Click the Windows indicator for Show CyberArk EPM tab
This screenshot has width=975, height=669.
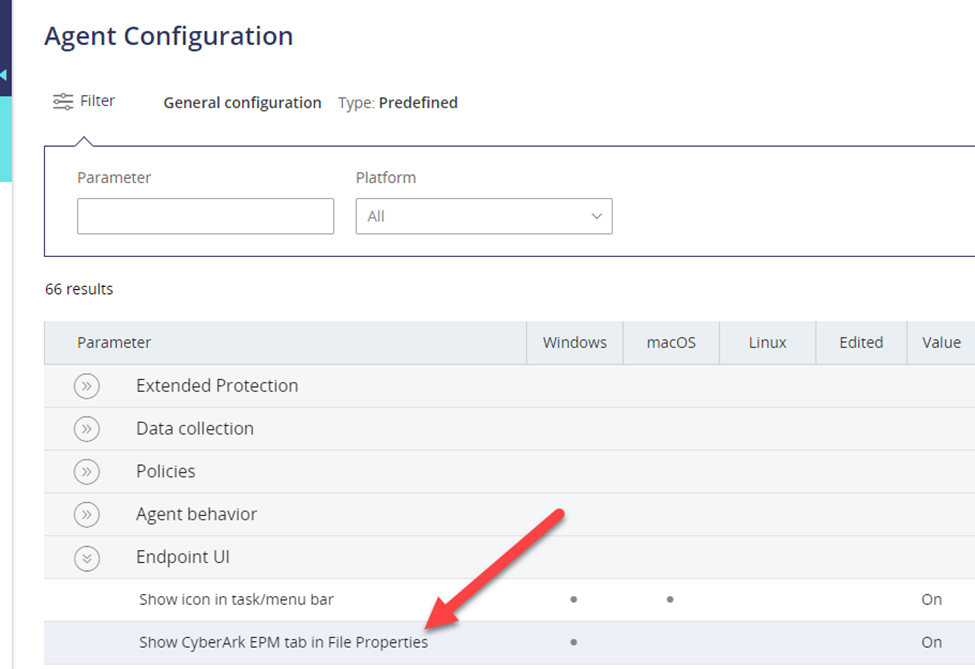(574, 642)
